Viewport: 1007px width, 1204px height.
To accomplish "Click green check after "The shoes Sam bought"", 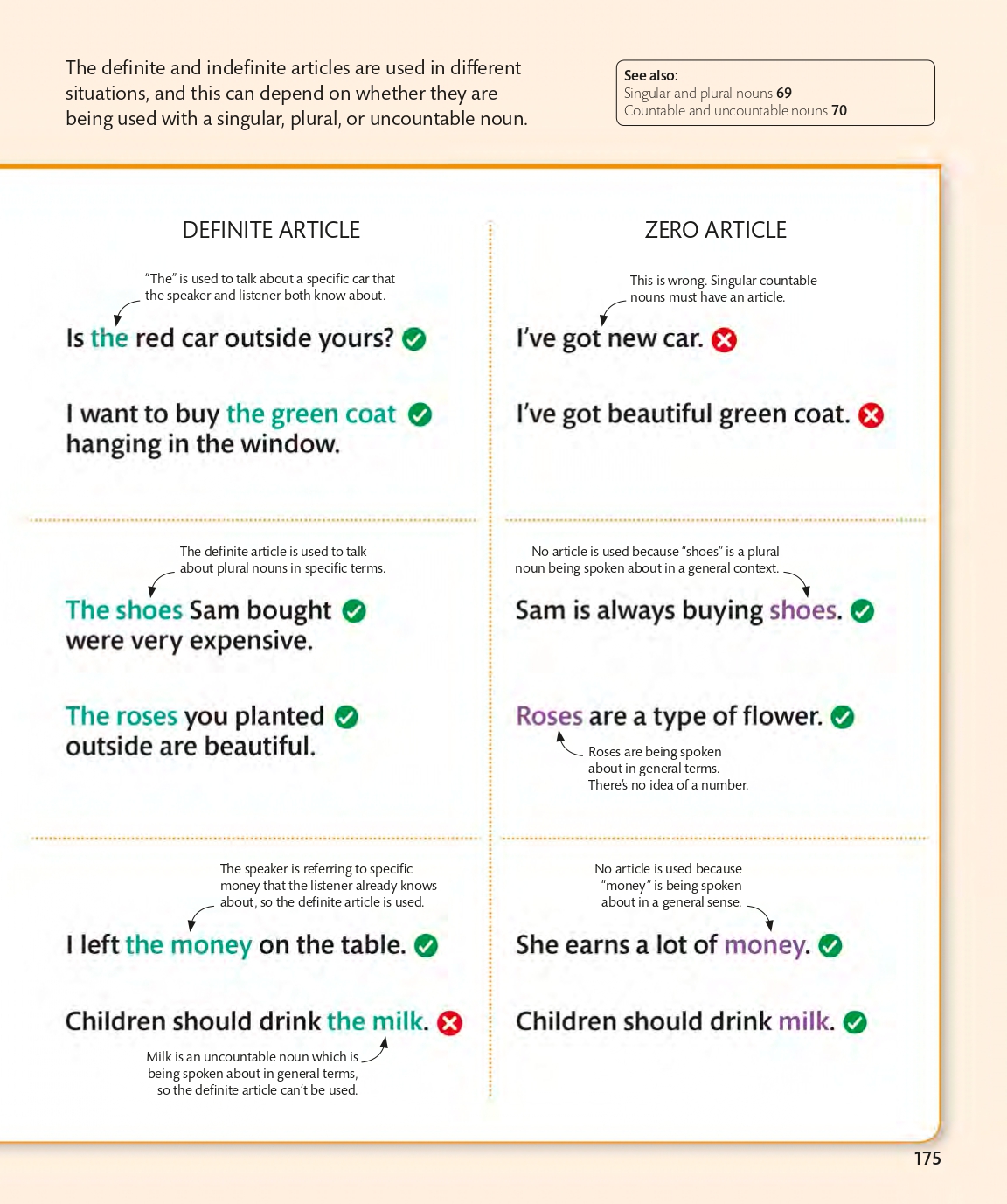I will pyautogui.click(x=354, y=611).
